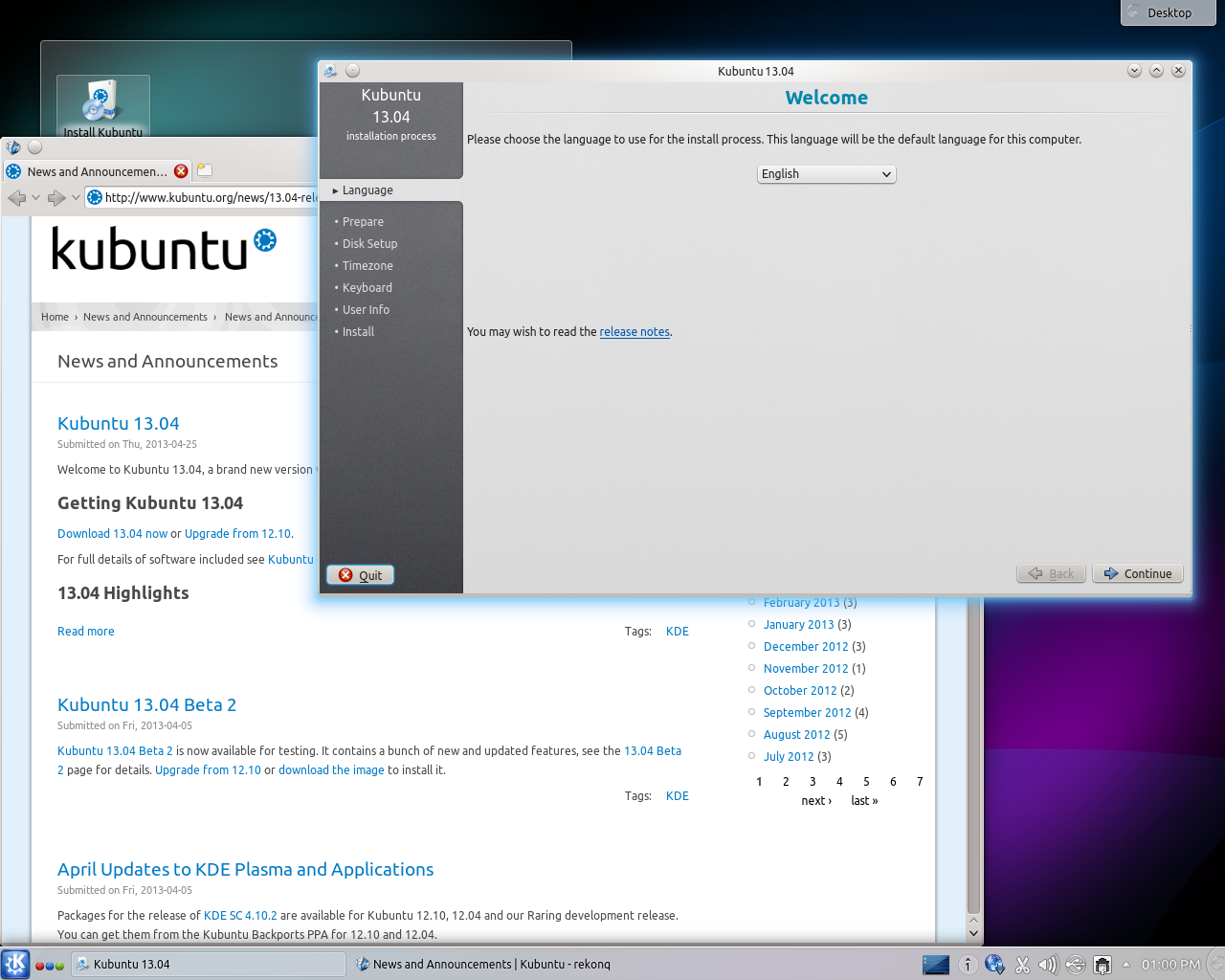Viewport: 1225px width, 980px height.
Task: Open the show desktop tray widget
Action: (x=935, y=965)
